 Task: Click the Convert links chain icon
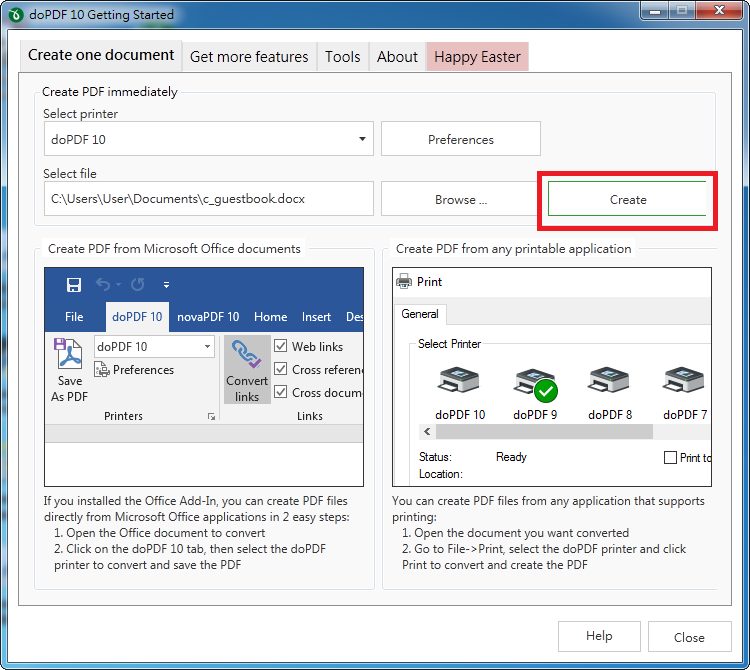(247, 354)
